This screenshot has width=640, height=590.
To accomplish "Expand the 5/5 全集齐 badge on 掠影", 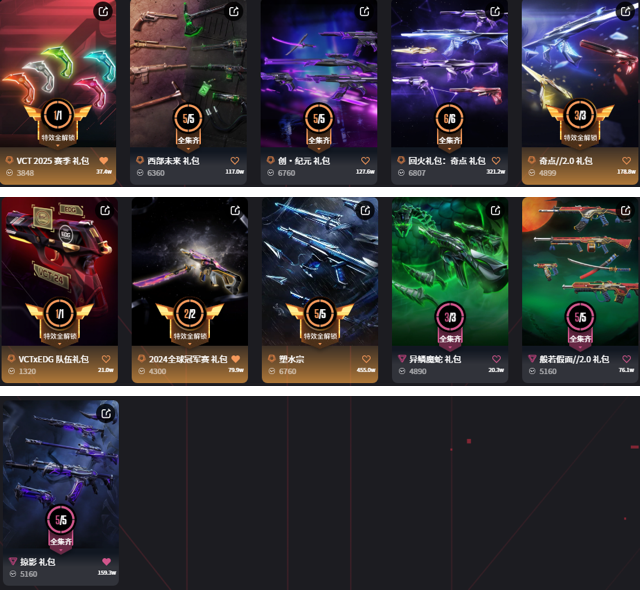I will (x=61, y=529).
